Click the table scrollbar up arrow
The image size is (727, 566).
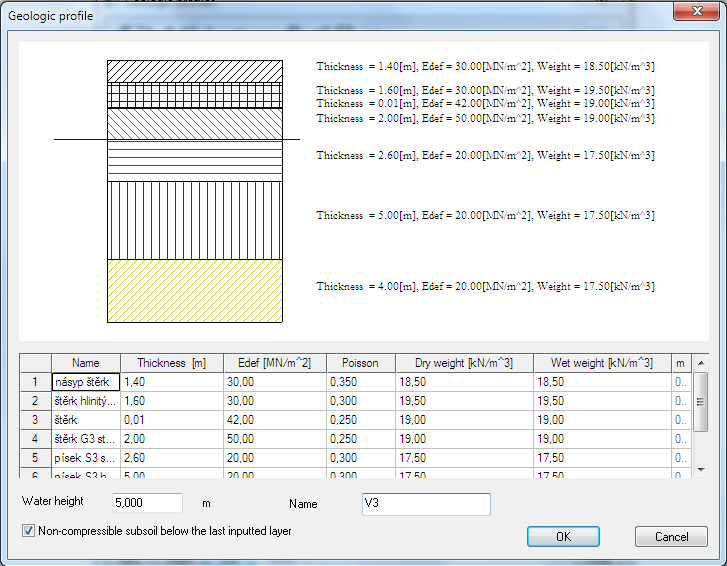[x=701, y=363]
